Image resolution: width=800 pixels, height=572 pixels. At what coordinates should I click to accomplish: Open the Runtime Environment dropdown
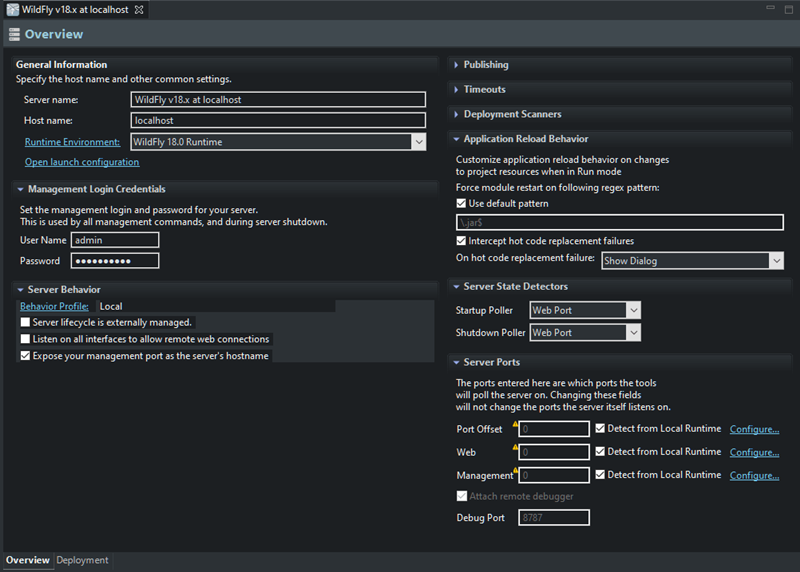(418, 142)
